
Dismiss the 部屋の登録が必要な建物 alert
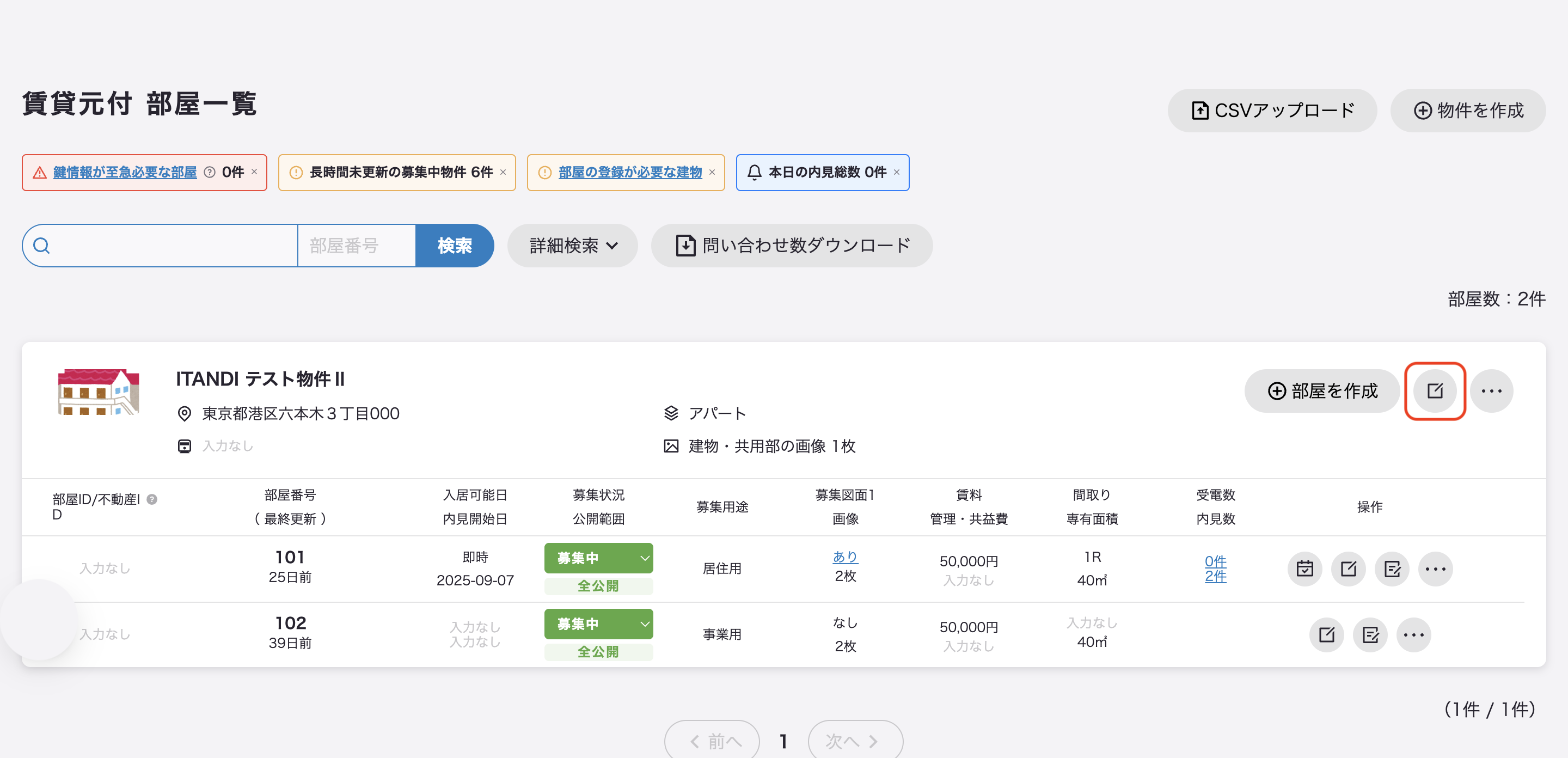pos(712,172)
